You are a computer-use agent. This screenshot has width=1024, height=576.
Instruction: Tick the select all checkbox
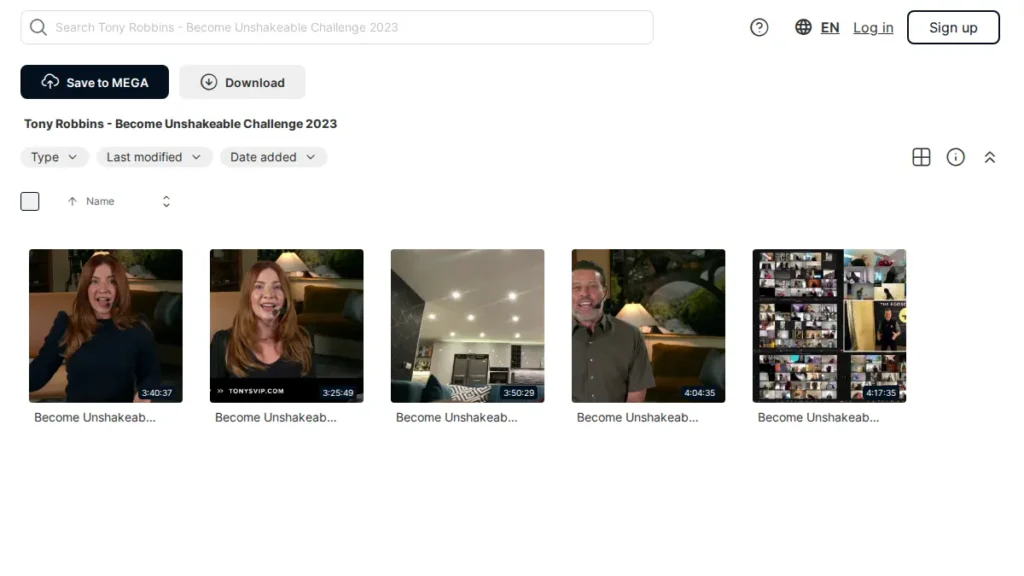point(30,201)
